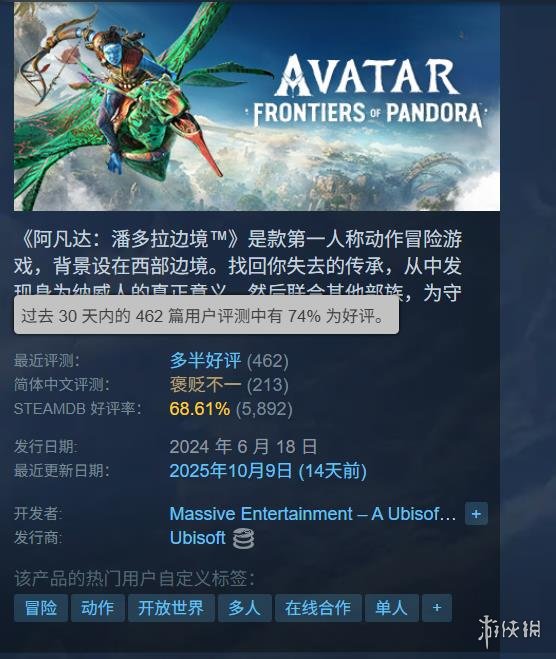
Task: Expand the developer list with the plus button
Action: pyautogui.click(x=476, y=514)
